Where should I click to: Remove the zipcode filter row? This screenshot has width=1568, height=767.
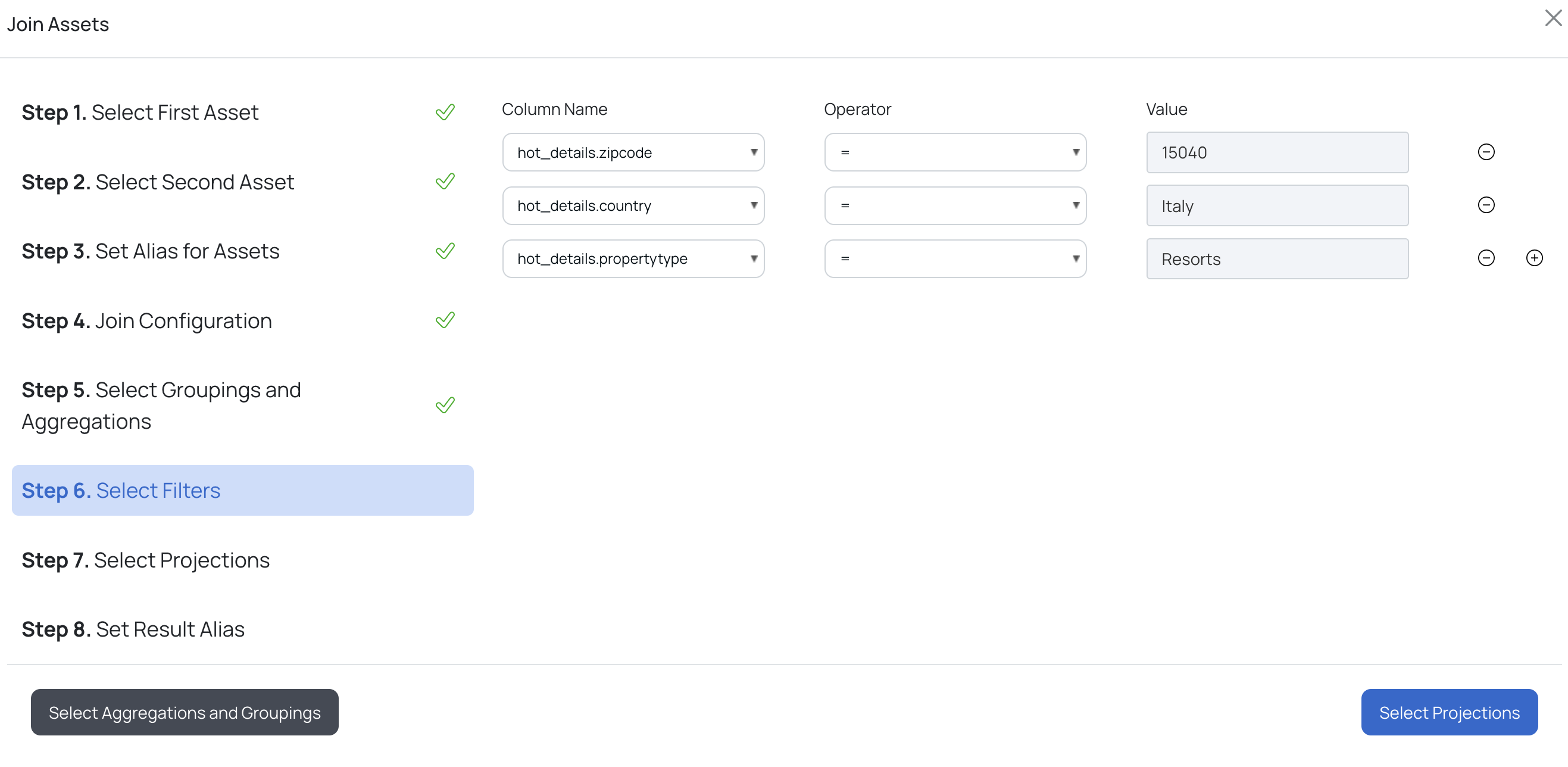click(x=1486, y=152)
